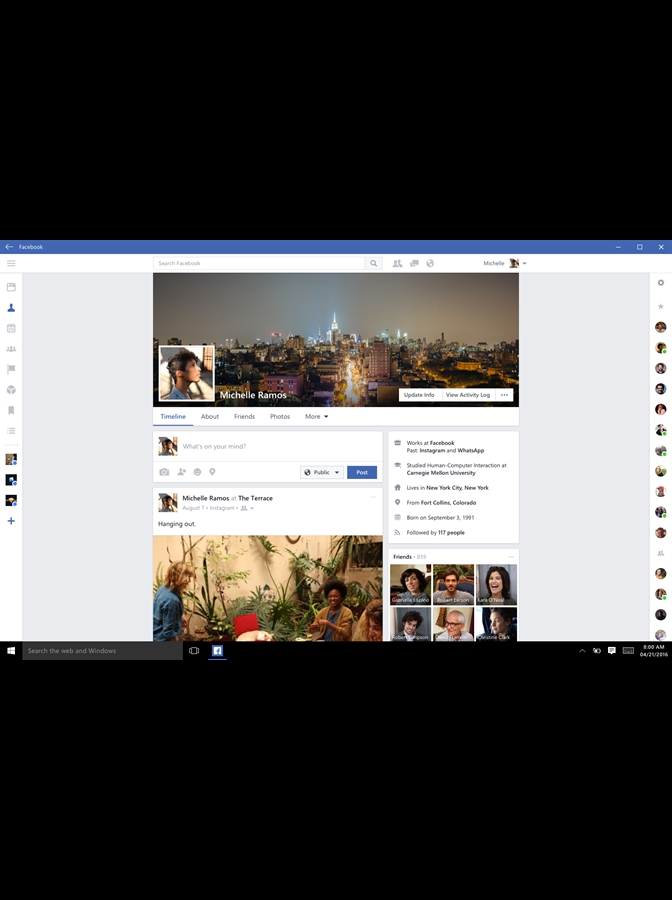Screen dimensions: 672x900
Task: Open friend requests icon in the top bar
Action: pyautogui.click(x=397, y=263)
